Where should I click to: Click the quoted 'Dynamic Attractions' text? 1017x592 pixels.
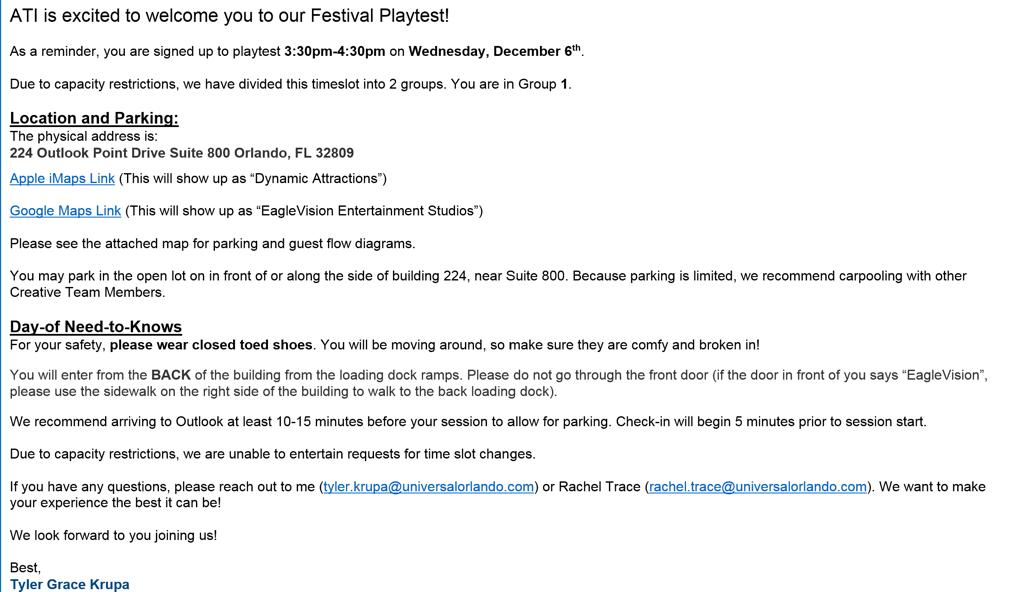click(x=316, y=178)
